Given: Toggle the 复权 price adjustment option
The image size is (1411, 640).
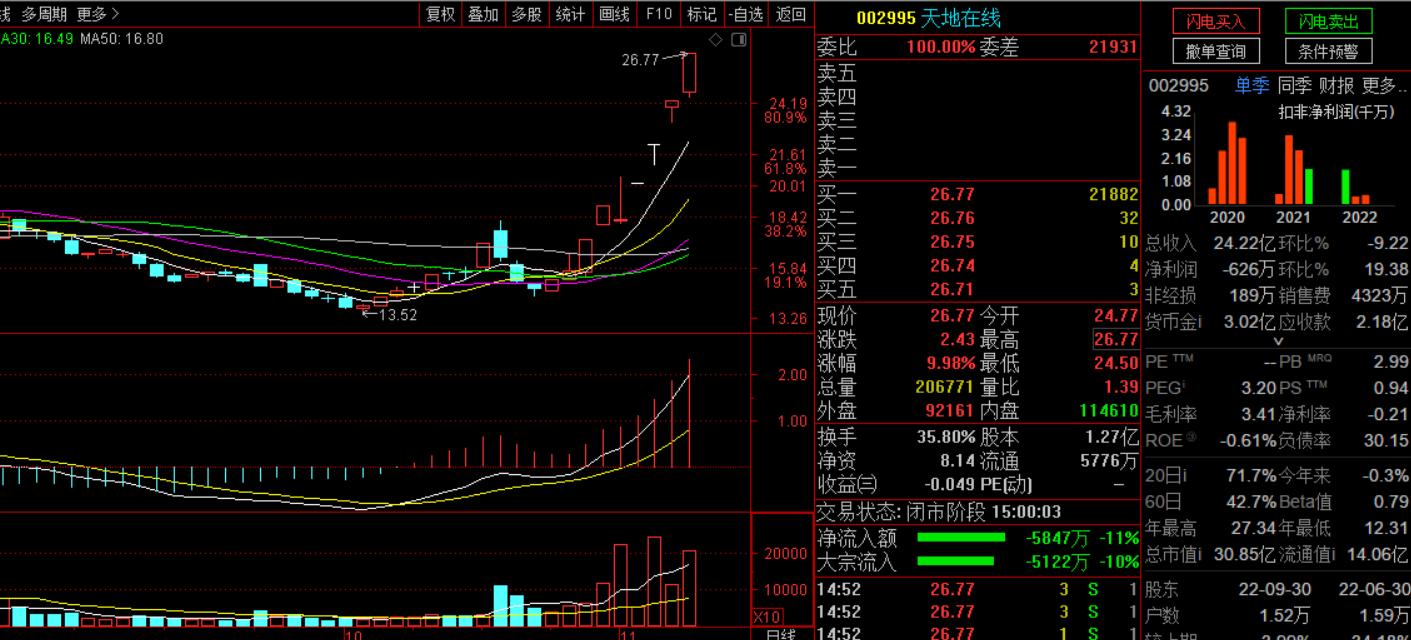Looking at the screenshot, I should coord(441,13).
